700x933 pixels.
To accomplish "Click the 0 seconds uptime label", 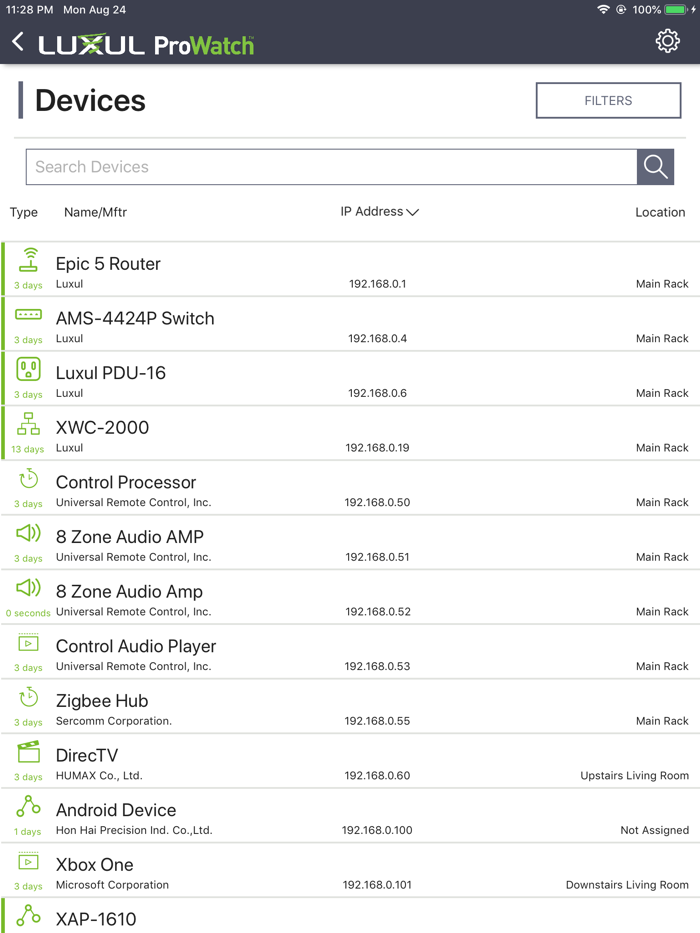I will pyautogui.click(x=28, y=613).
